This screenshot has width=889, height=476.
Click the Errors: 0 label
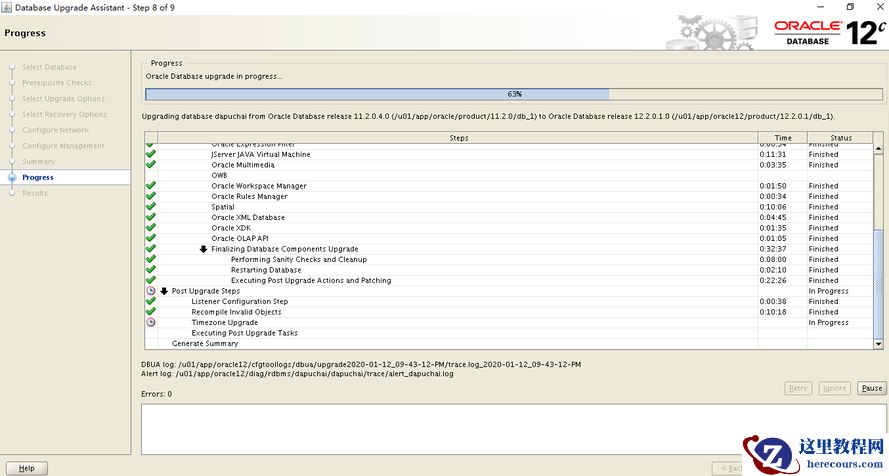click(156, 394)
